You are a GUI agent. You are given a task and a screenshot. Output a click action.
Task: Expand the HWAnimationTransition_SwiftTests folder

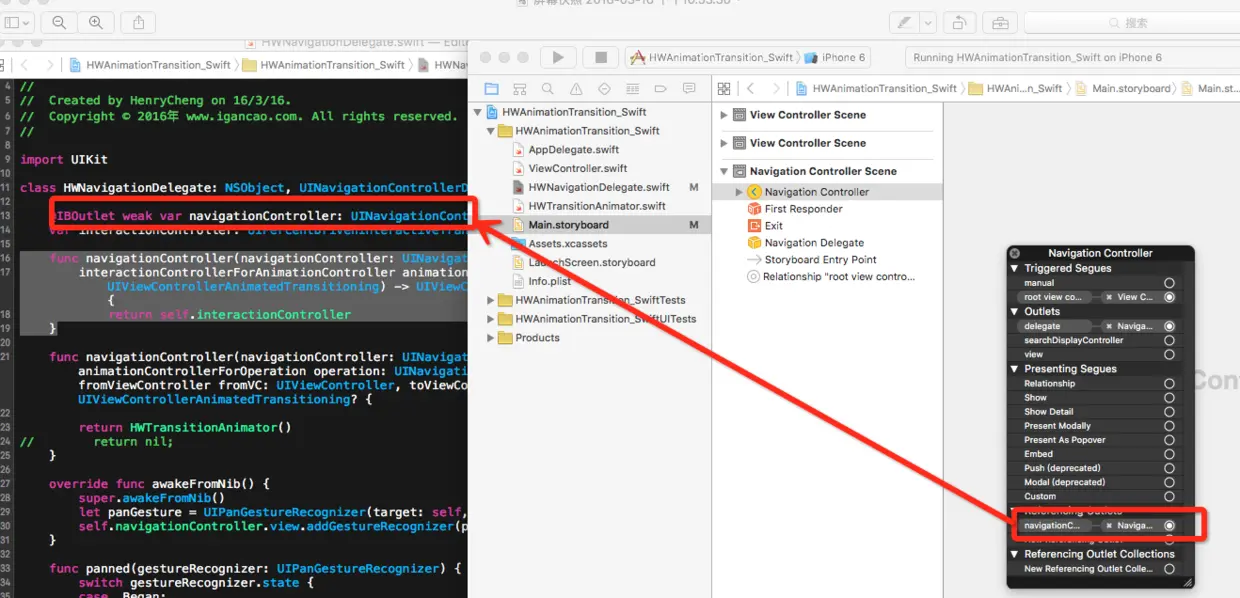coord(491,300)
